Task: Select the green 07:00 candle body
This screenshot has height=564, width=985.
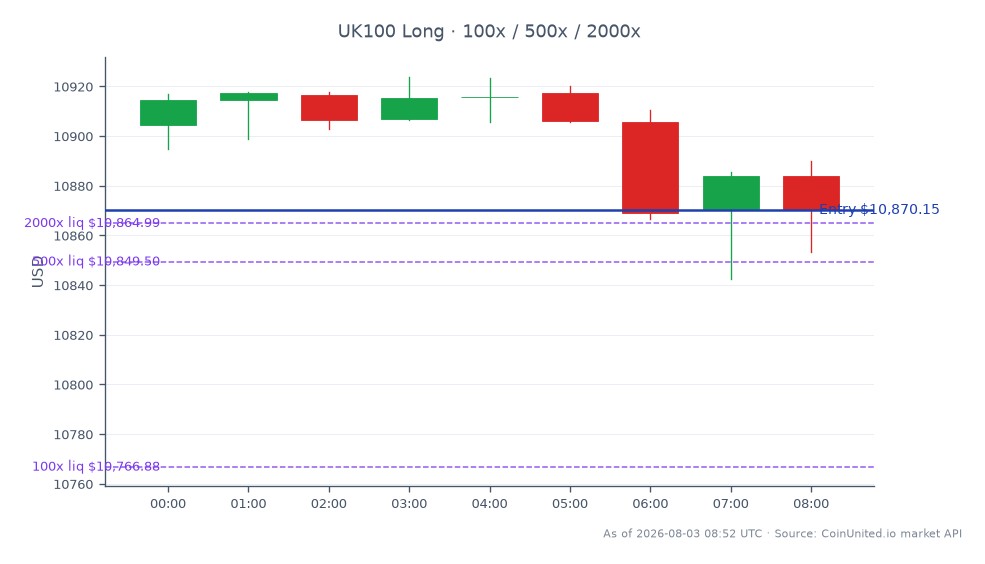Action: coord(731,193)
